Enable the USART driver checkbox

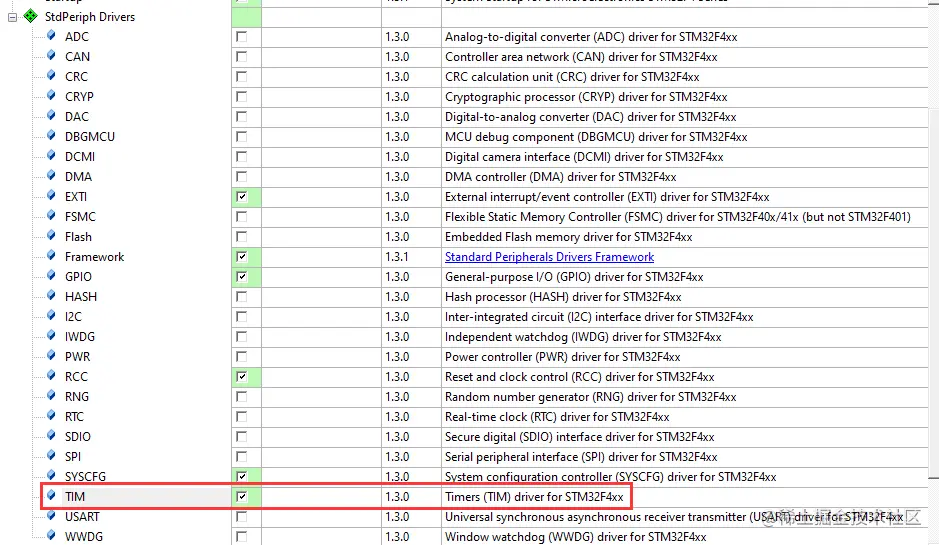(x=241, y=516)
